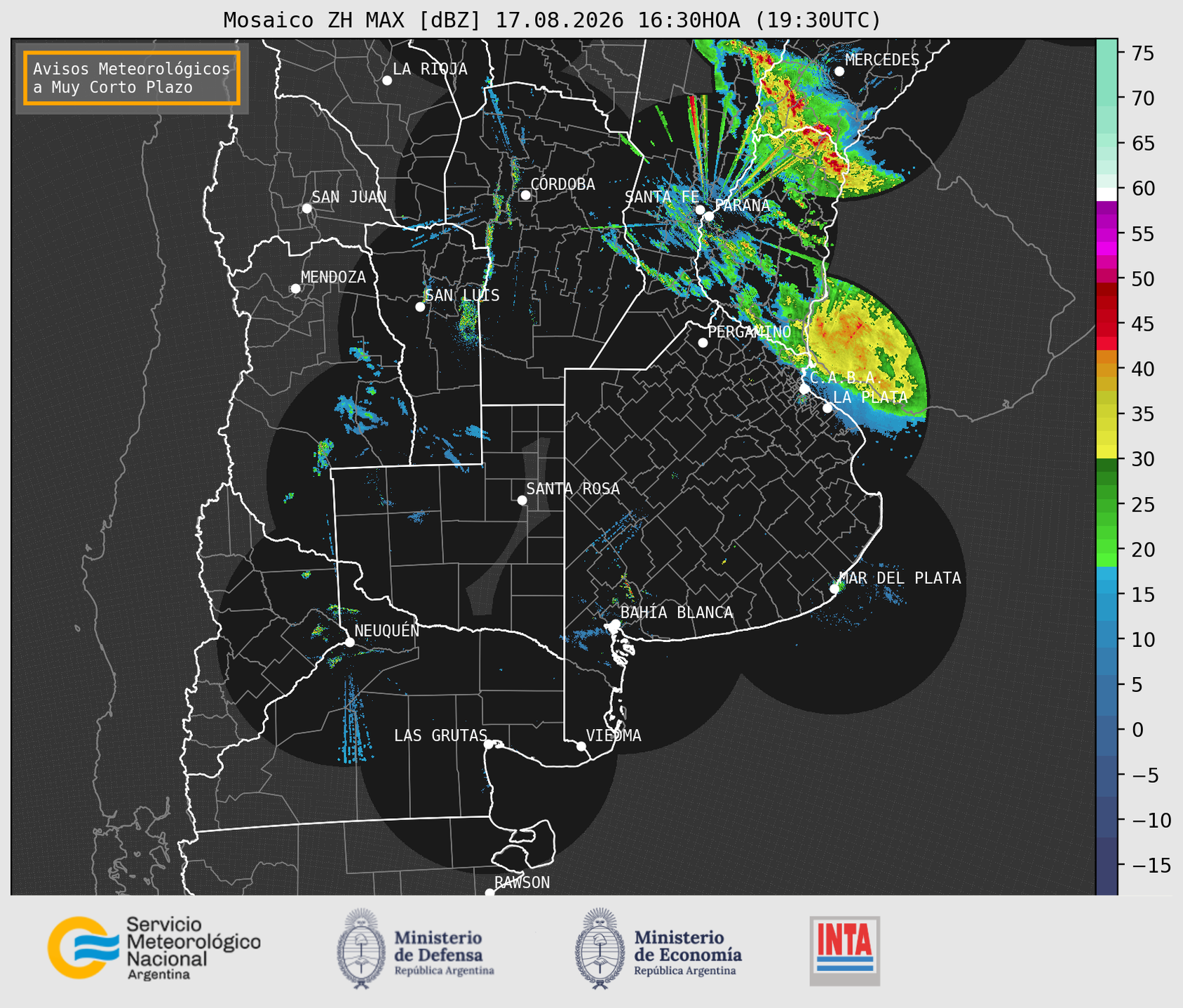Click the yellow 30 dBZ color band

click(x=1107, y=452)
